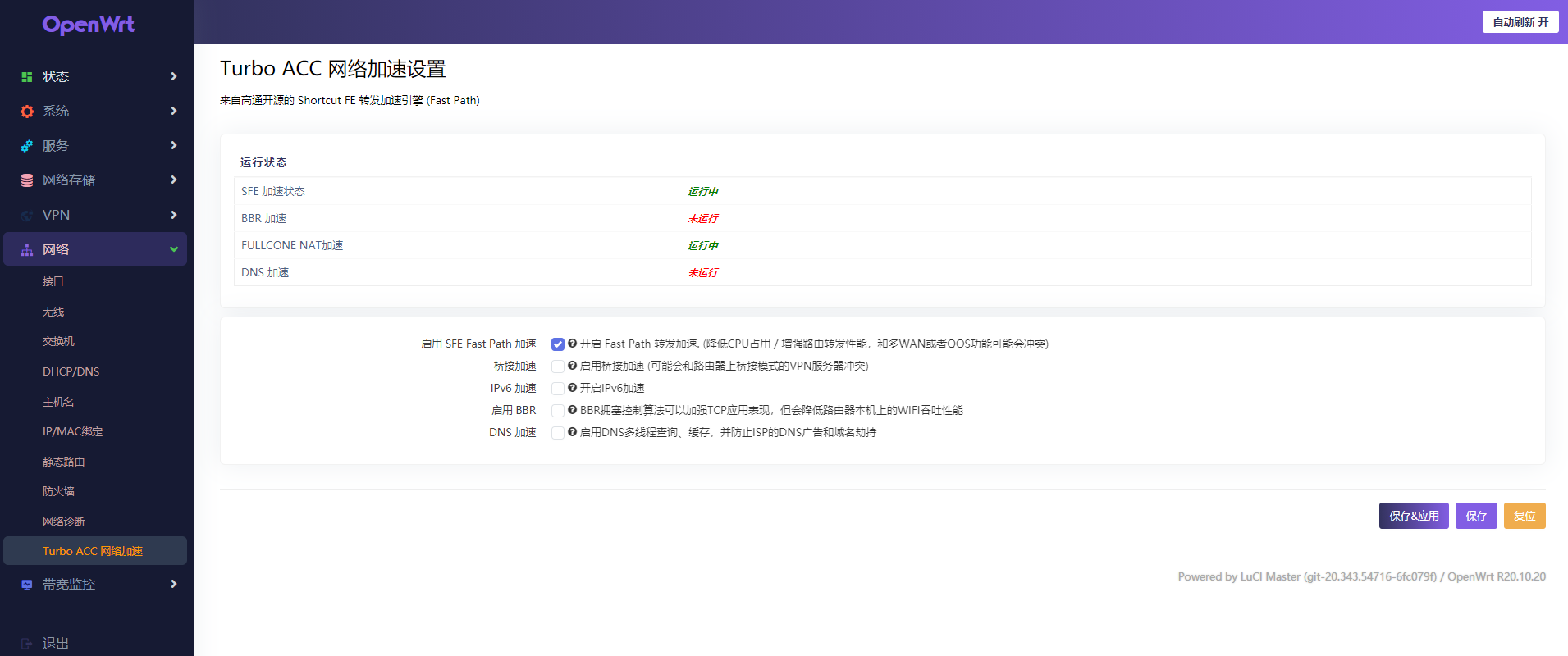
Task: Expand the 带宽监控 menu chevron
Action: (174, 584)
